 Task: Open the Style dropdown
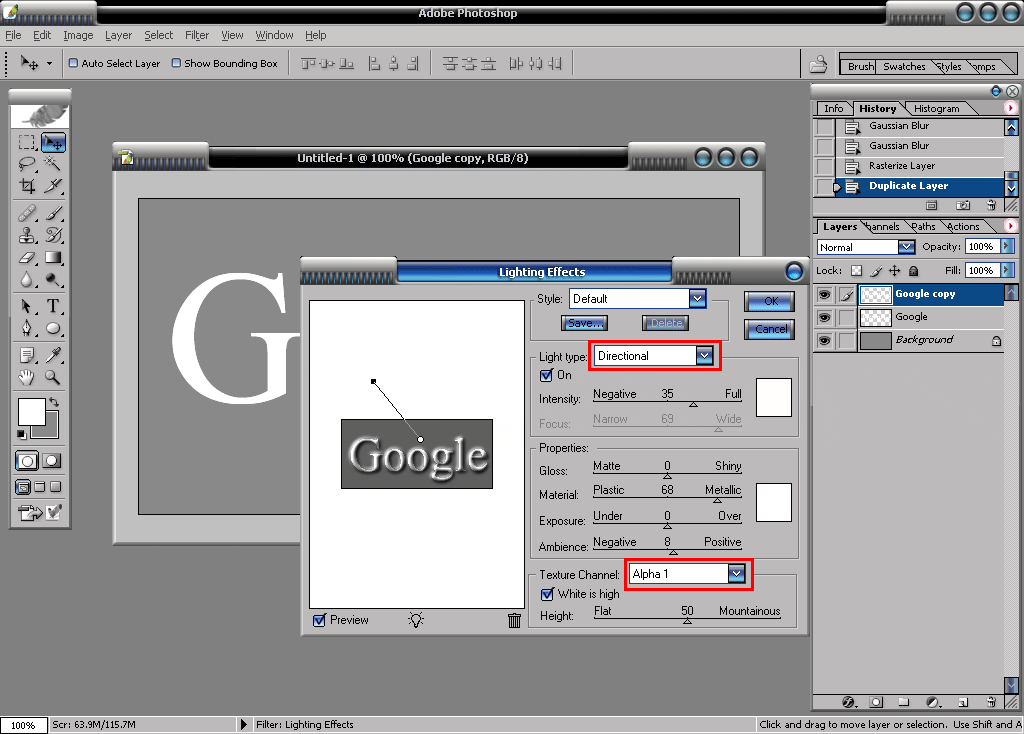click(697, 299)
